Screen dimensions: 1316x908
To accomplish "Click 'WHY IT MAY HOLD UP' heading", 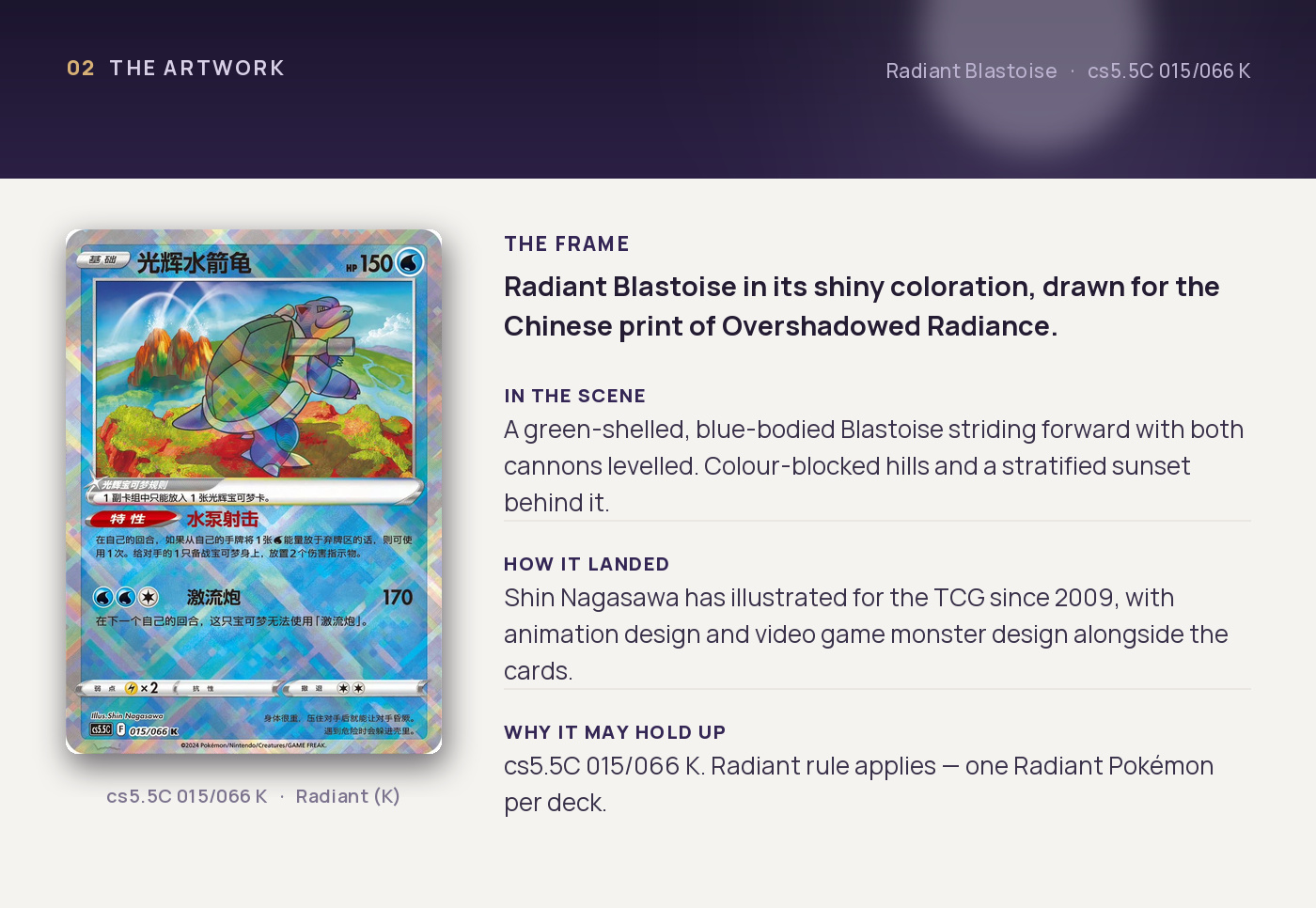I will [615, 733].
